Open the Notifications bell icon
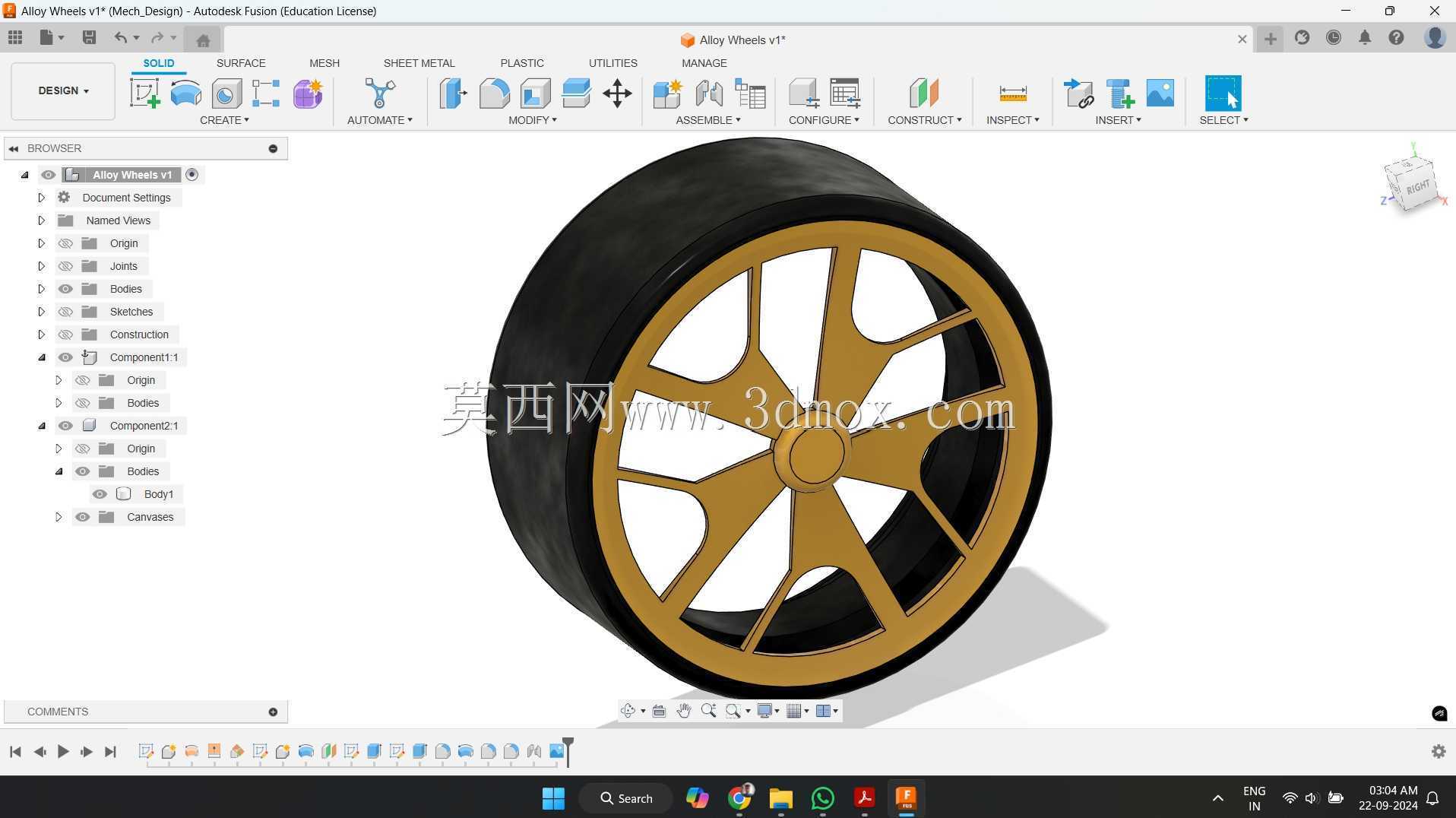This screenshot has width=1456, height=818. (1365, 37)
